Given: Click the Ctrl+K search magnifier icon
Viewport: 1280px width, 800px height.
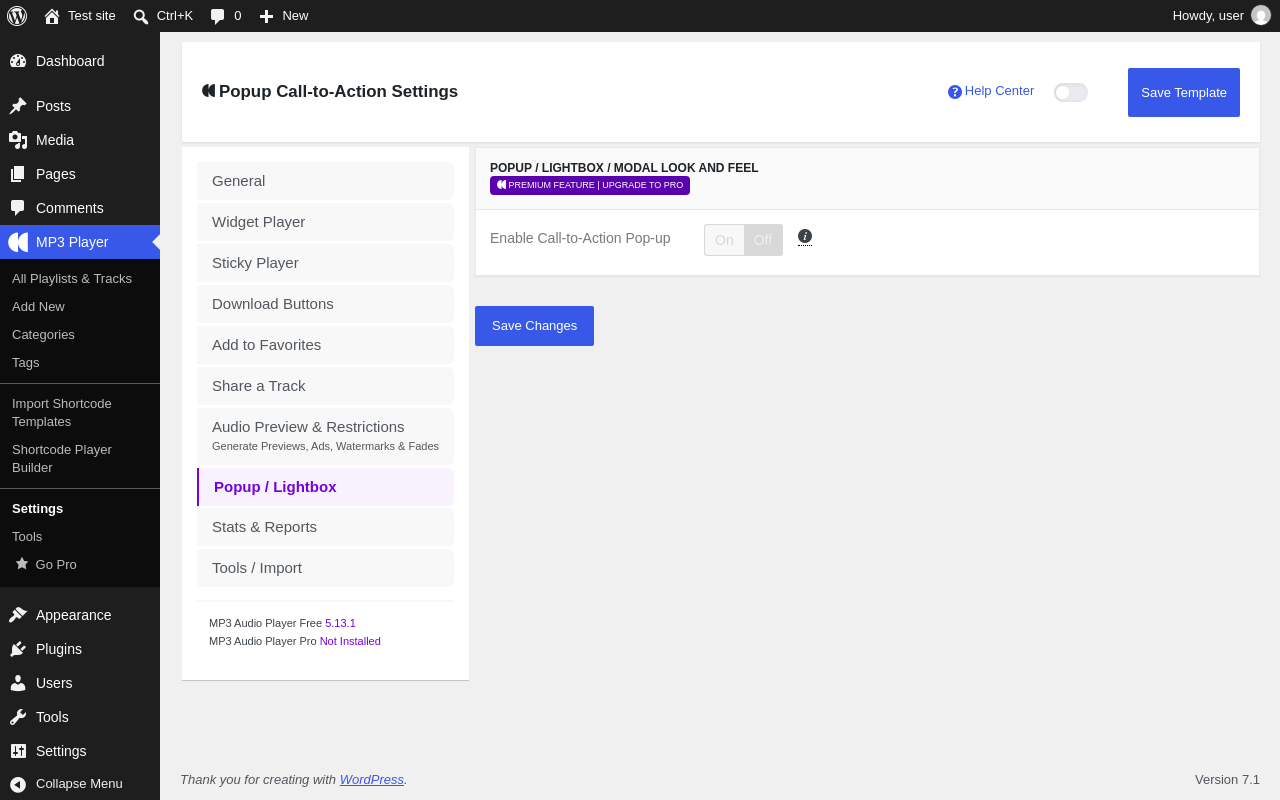Looking at the screenshot, I should pyautogui.click(x=141, y=16).
